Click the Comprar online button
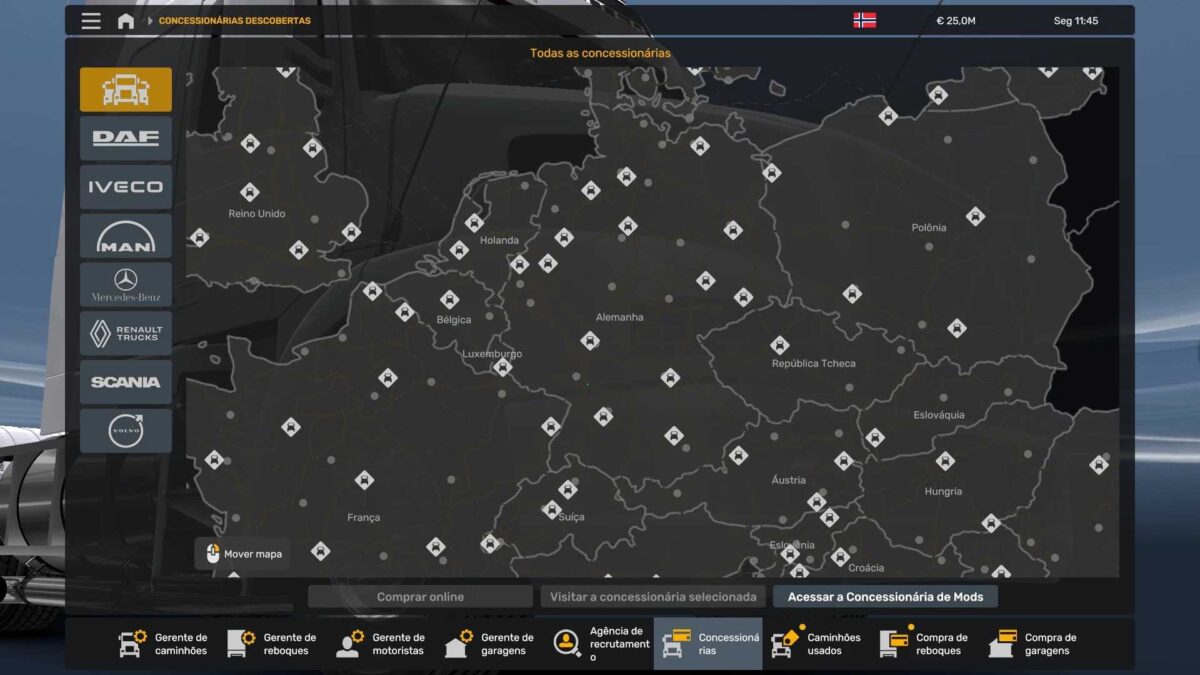This screenshot has width=1200, height=675. point(420,597)
